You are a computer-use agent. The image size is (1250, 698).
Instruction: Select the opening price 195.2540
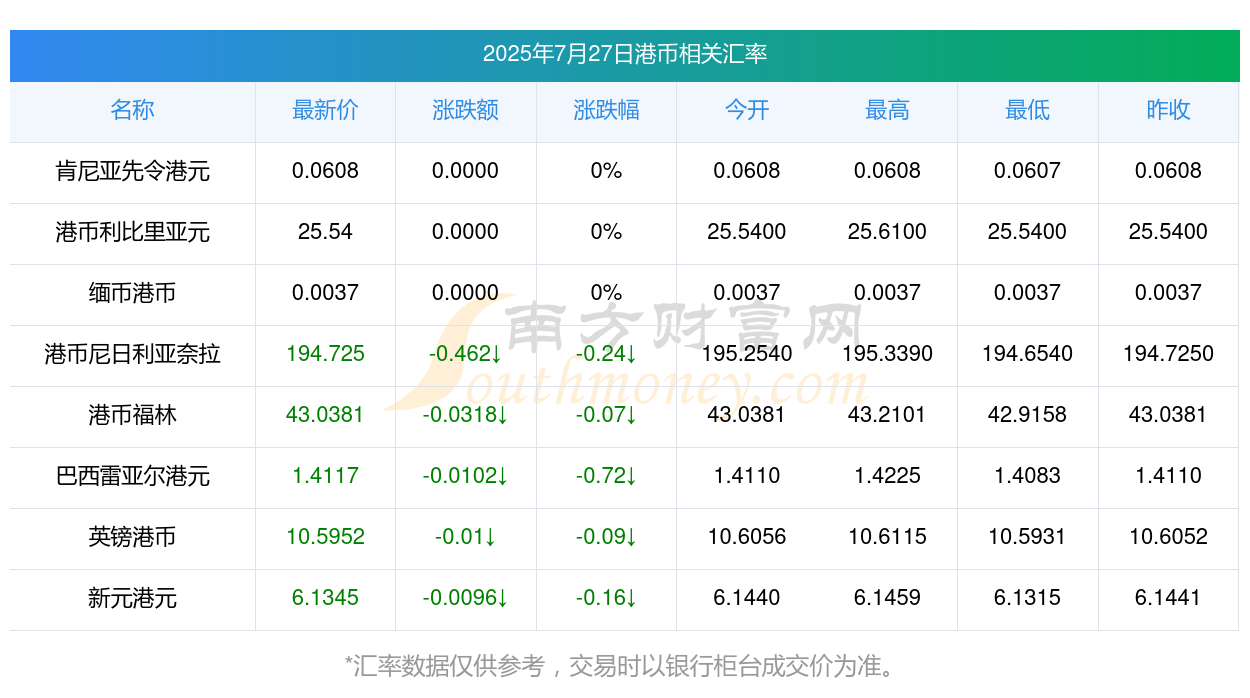pyautogui.click(x=747, y=354)
